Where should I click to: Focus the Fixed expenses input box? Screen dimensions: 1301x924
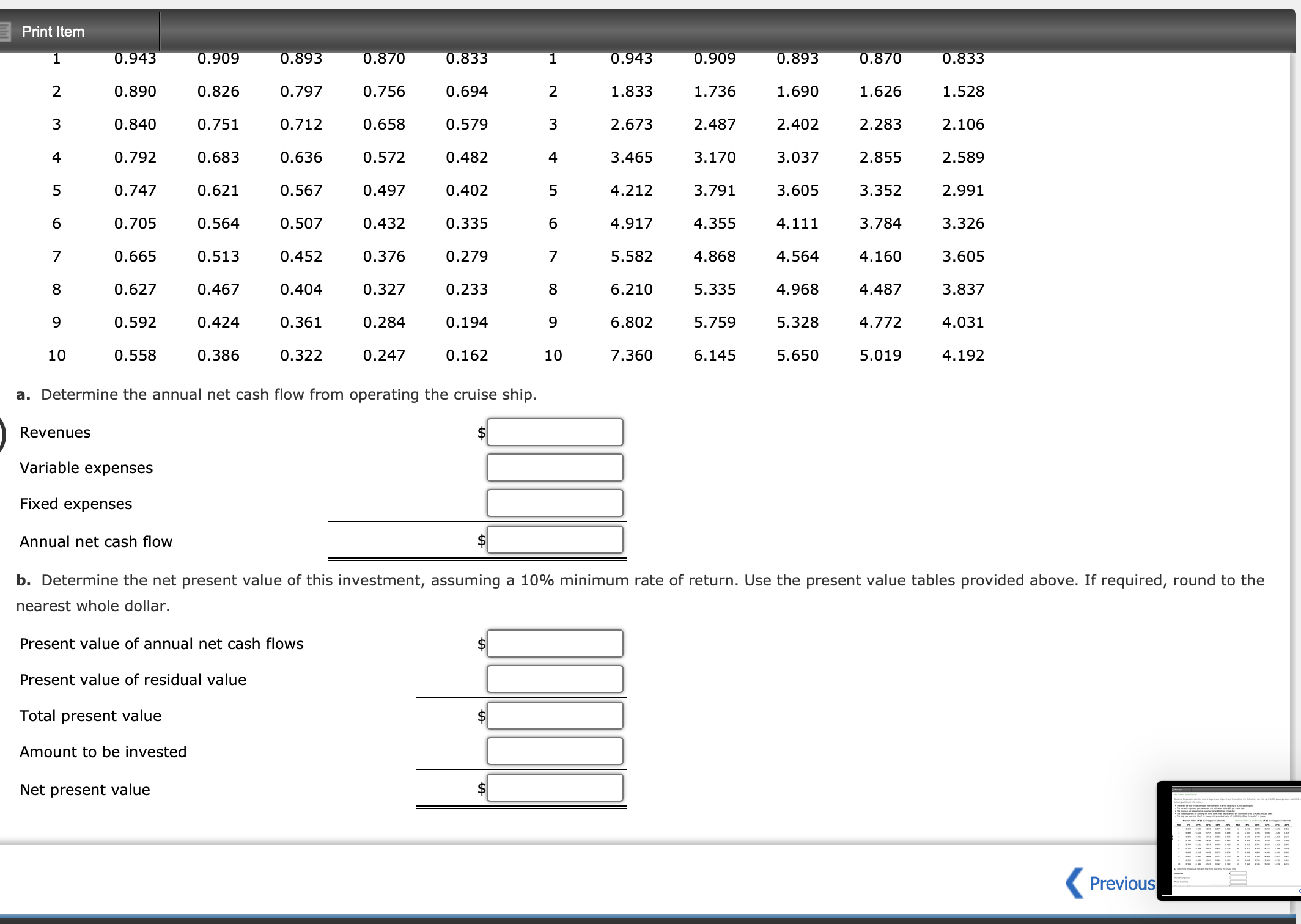[555, 503]
